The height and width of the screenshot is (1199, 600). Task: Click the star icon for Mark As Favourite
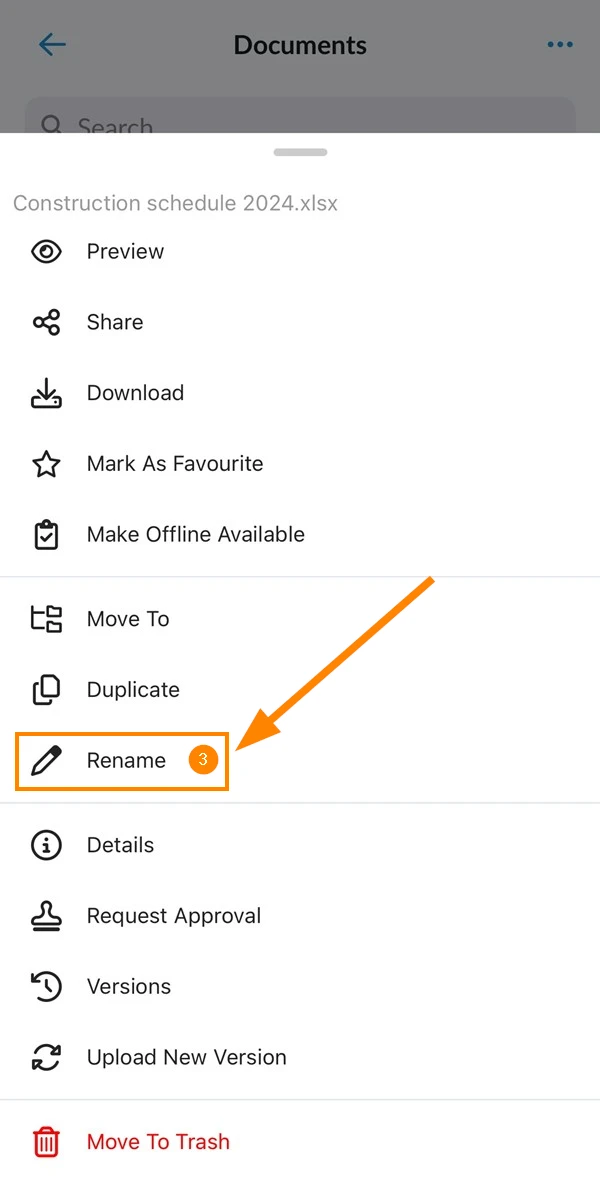point(47,464)
